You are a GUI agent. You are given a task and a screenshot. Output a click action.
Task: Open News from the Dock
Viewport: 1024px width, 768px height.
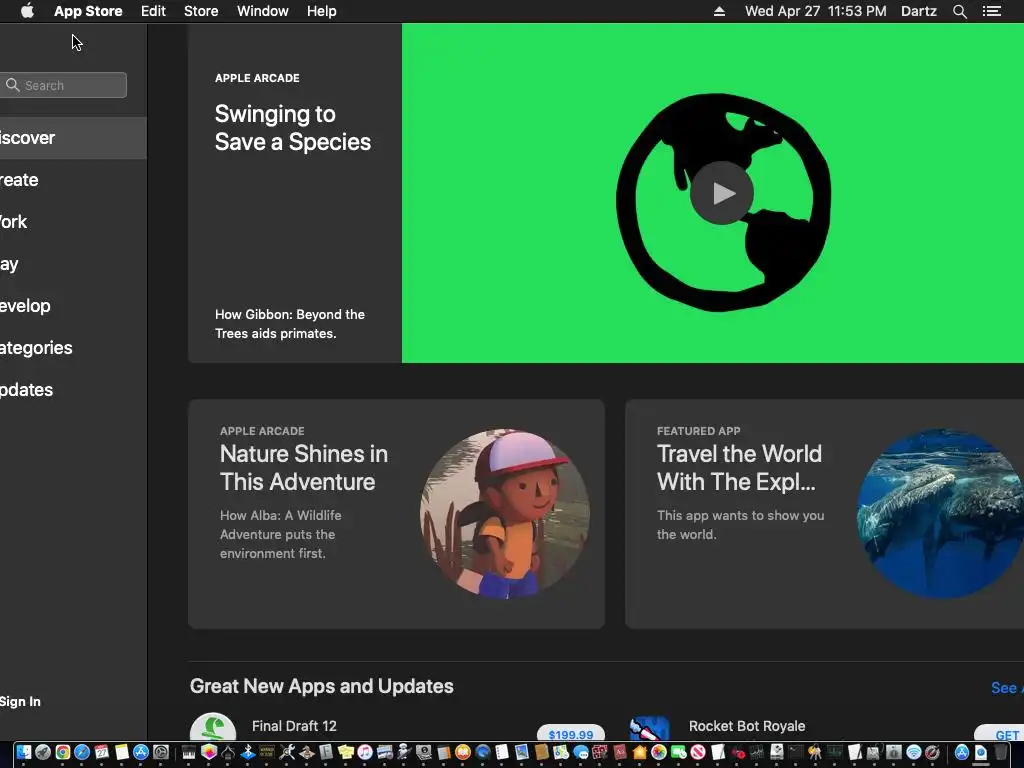(698, 752)
